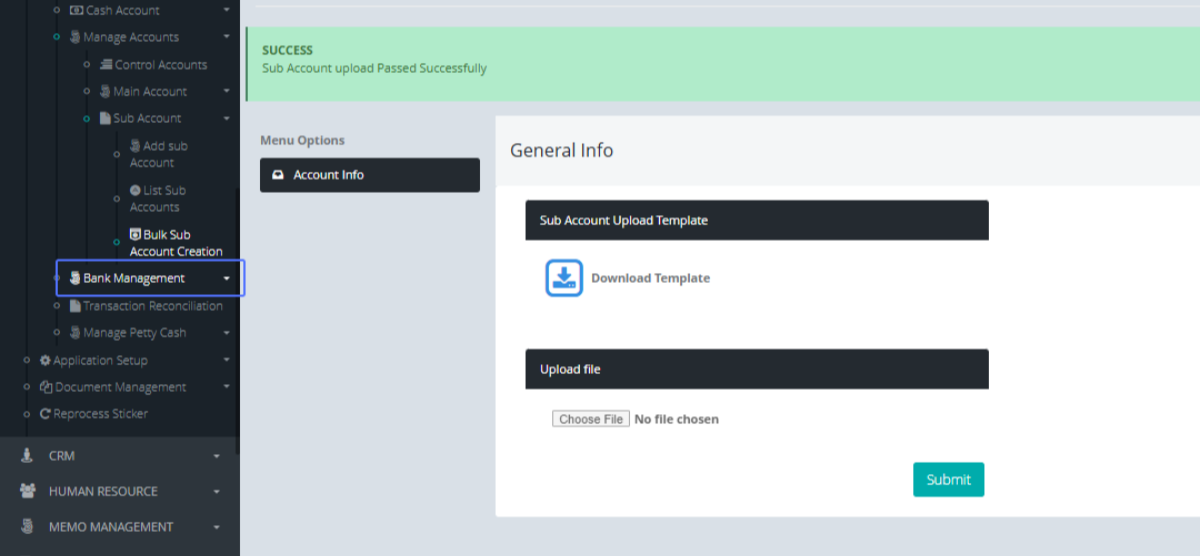This screenshot has width=1200, height=556.
Task: Click the Choose File button
Action: click(x=591, y=419)
